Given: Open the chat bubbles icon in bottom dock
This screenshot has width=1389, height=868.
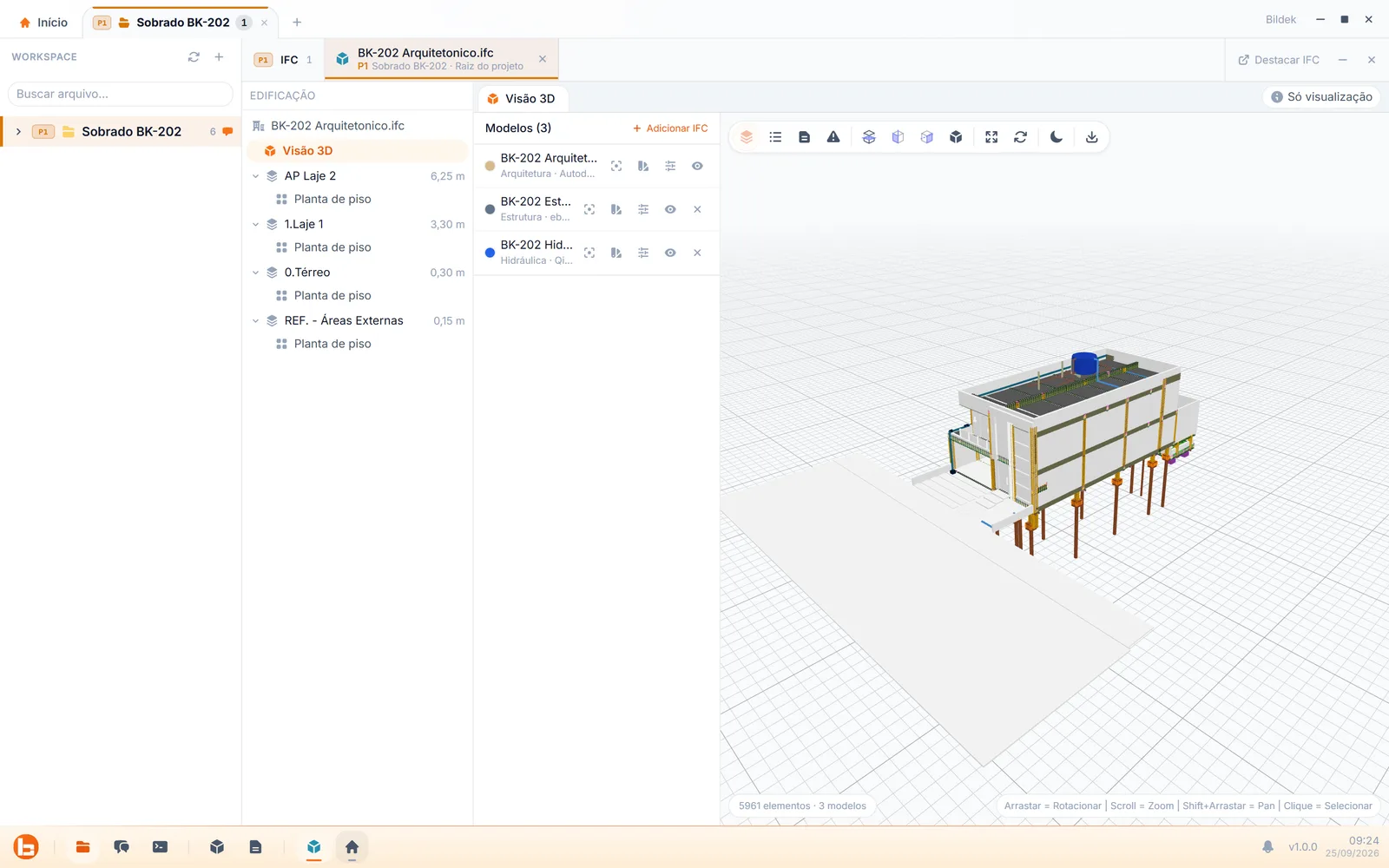Looking at the screenshot, I should pyautogui.click(x=122, y=847).
